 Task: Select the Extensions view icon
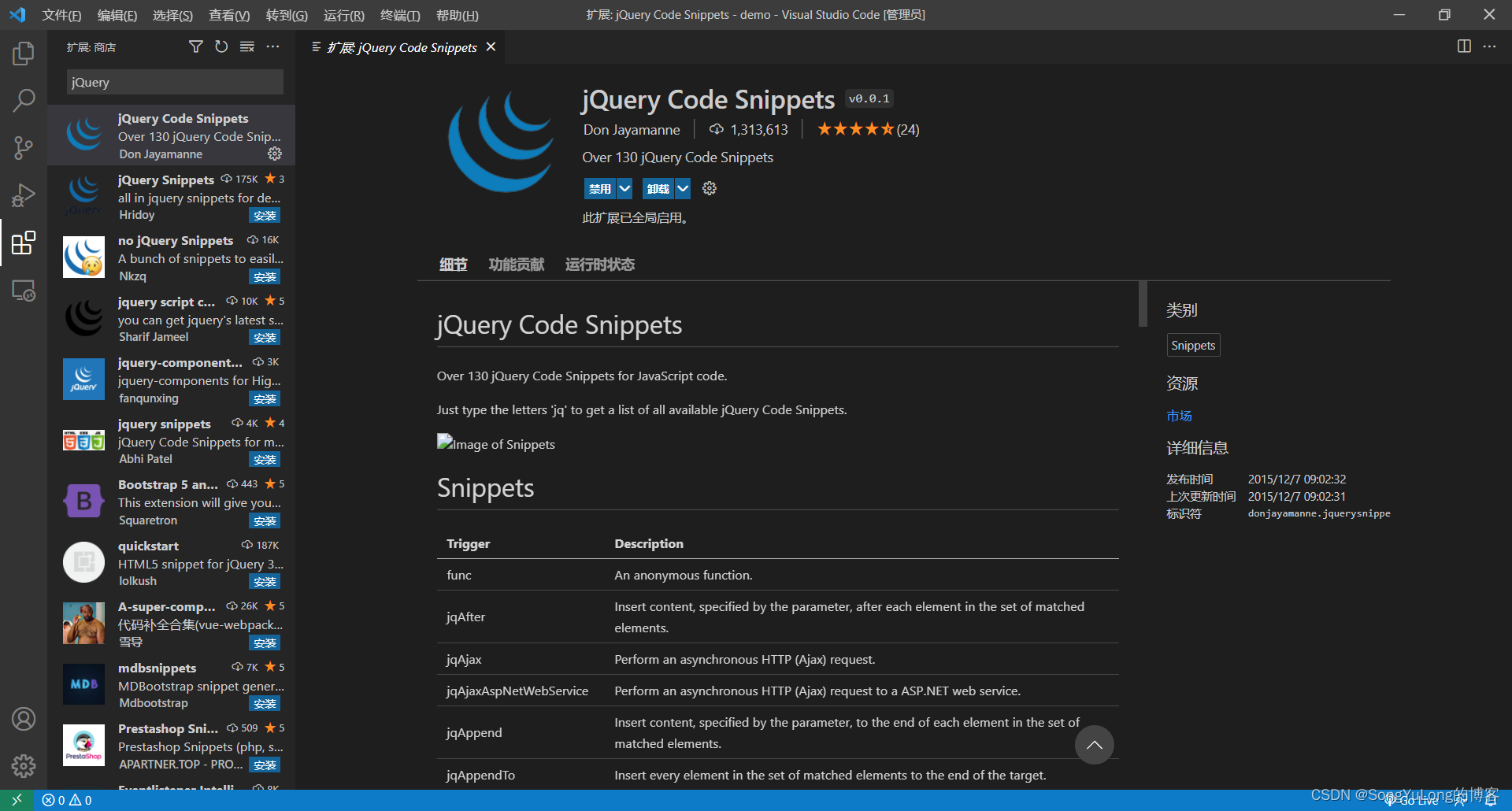click(x=24, y=243)
